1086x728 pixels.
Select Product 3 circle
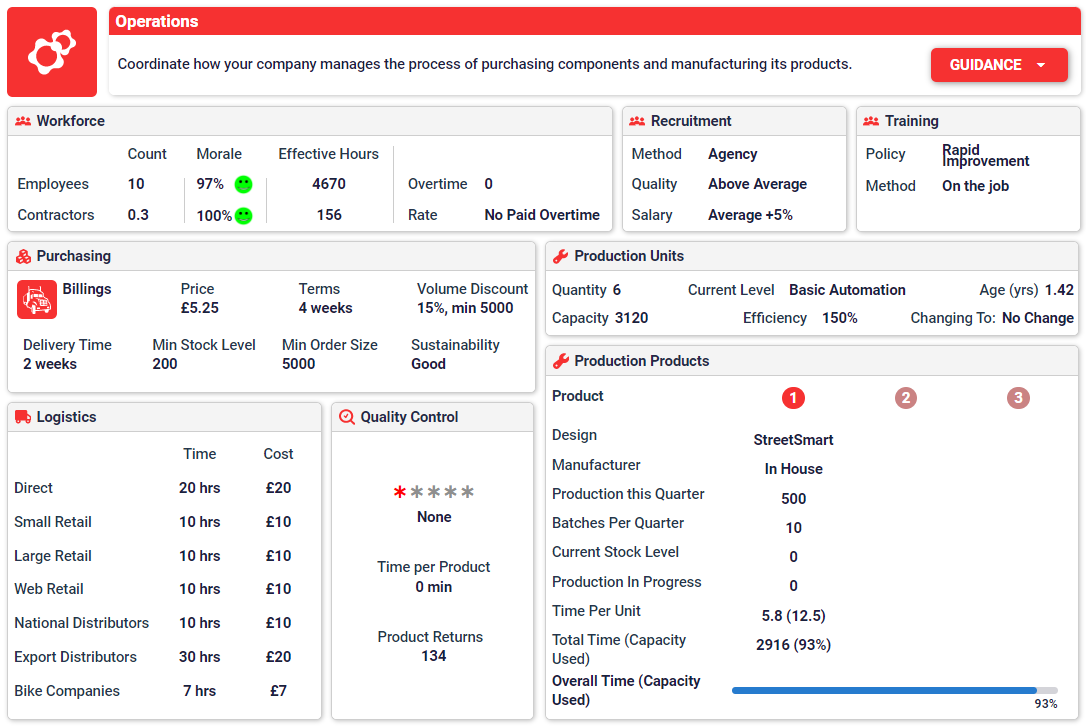click(1017, 398)
